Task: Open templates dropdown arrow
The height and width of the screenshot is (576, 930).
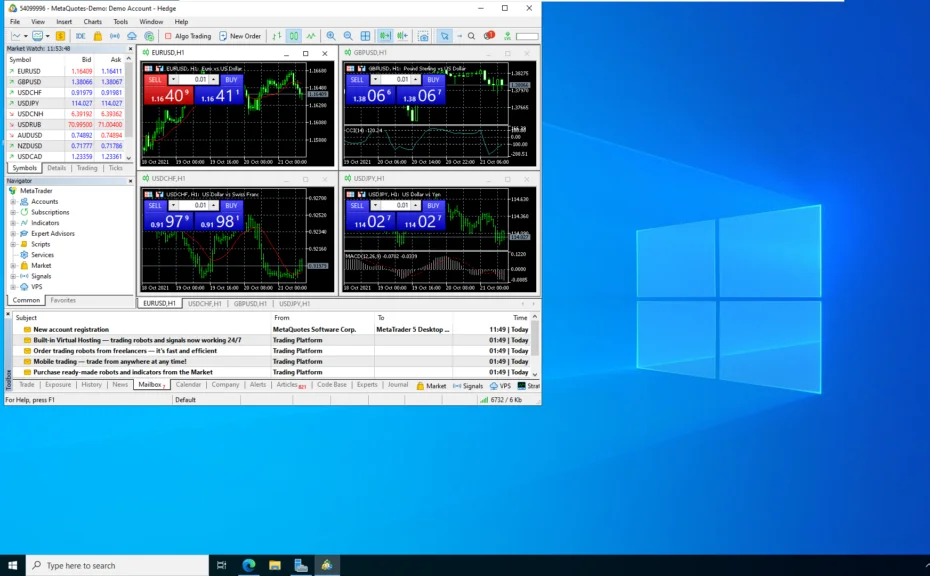Action: [x=47, y=36]
